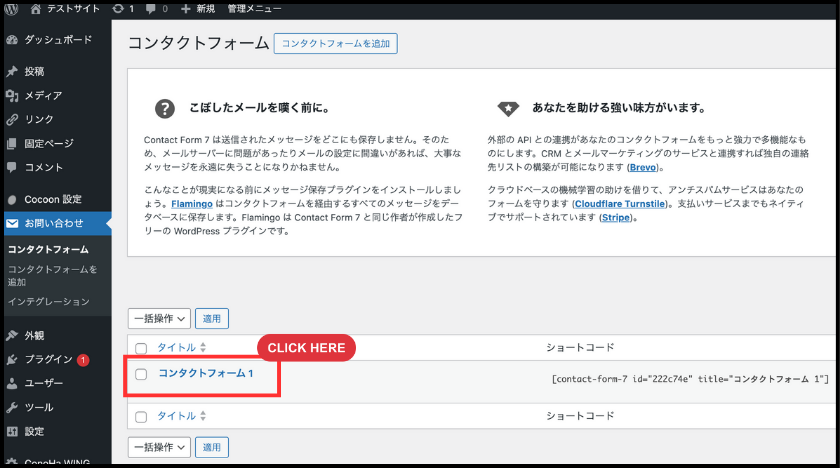Sort by top タイトル sort arrows
This screenshot has width=840, height=468.
203,347
